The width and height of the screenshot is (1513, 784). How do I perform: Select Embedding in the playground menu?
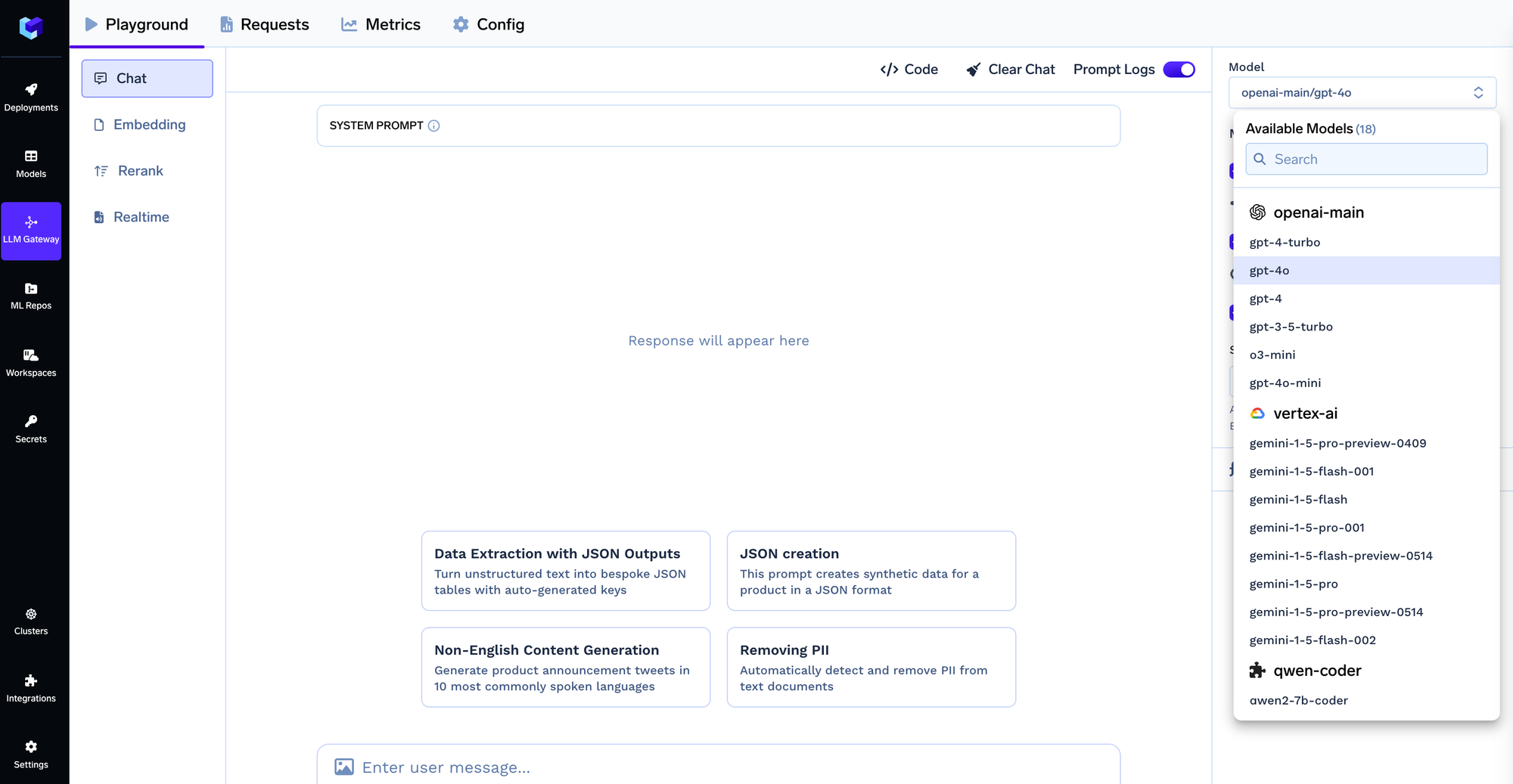pos(148,125)
